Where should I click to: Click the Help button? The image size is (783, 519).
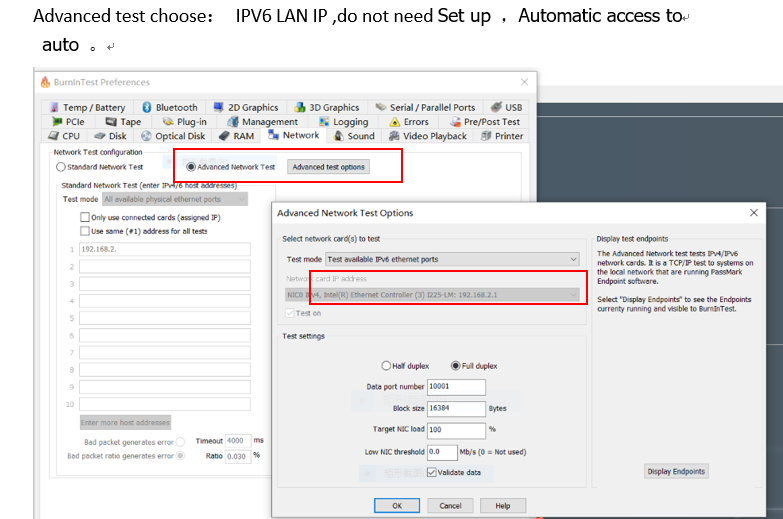[503, 506]
